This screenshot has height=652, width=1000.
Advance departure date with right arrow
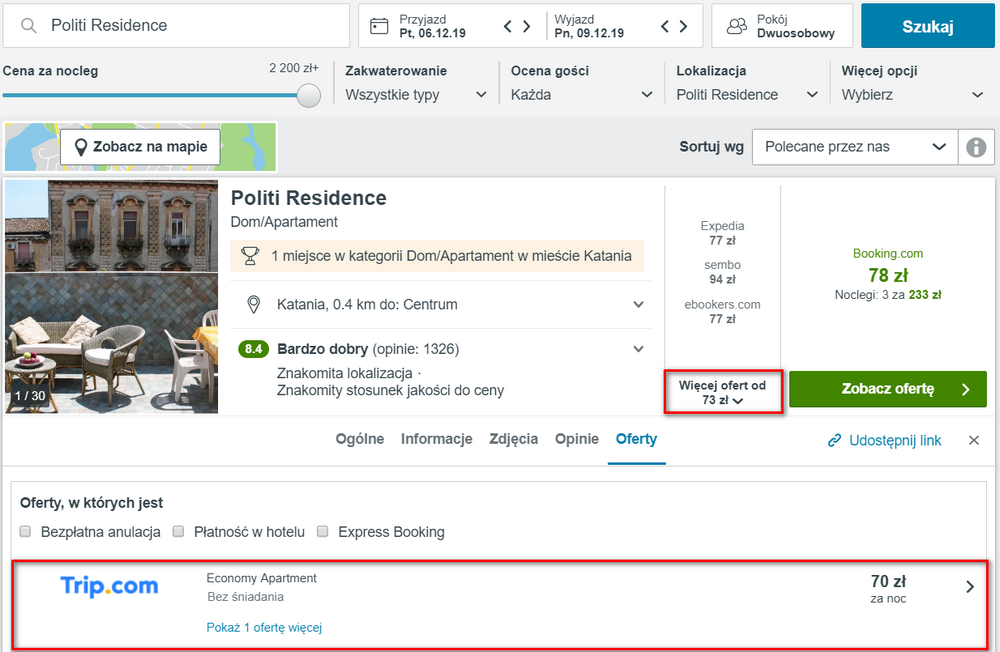click(684, 26)
